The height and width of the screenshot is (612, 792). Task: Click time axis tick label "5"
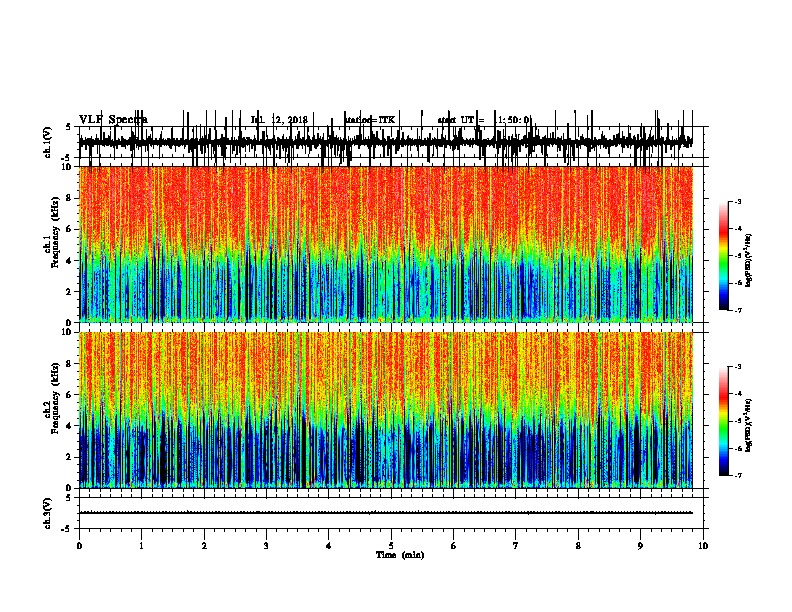(391, 545)
